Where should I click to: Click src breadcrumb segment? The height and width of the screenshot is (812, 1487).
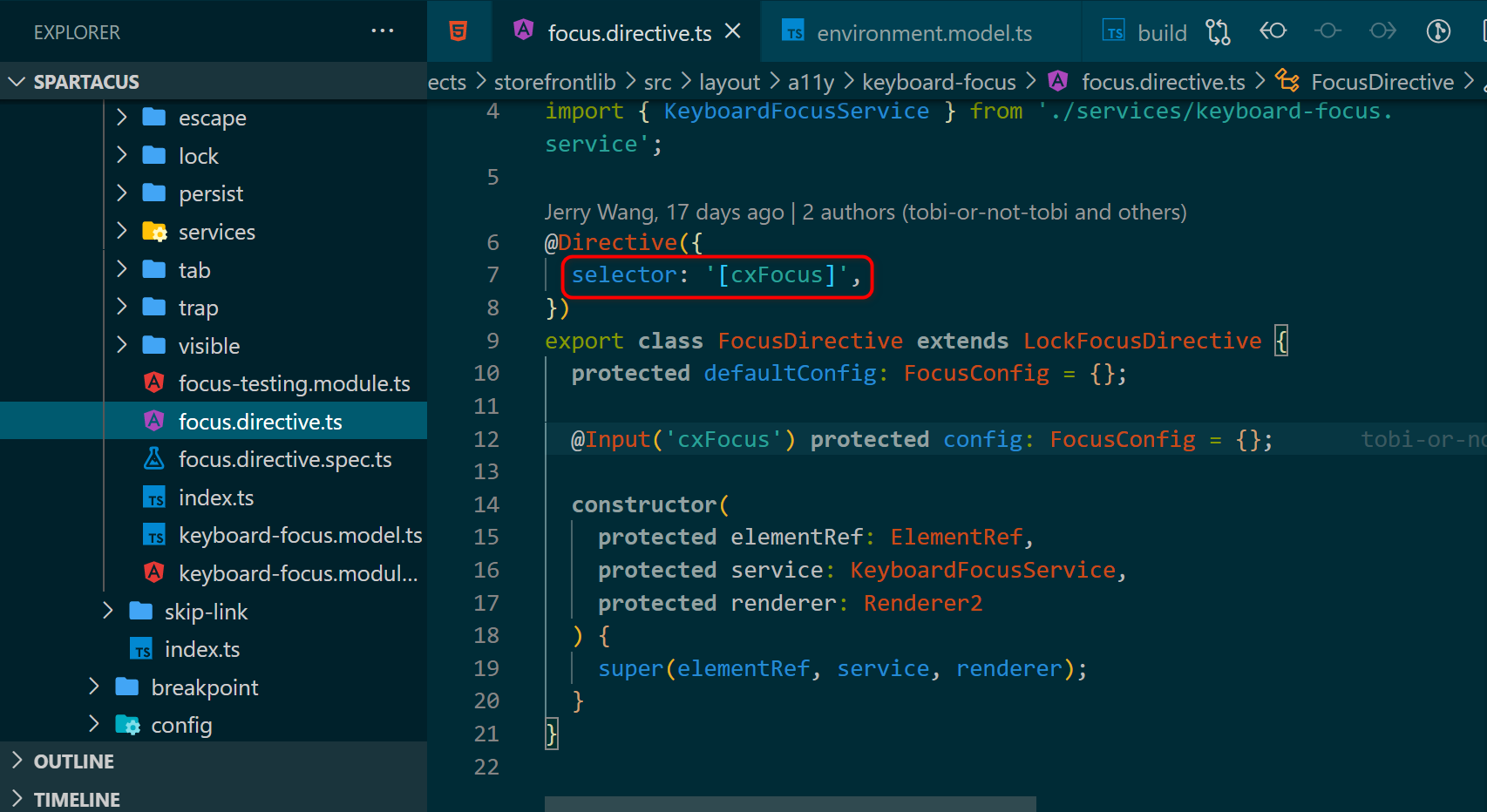(657, 82)
